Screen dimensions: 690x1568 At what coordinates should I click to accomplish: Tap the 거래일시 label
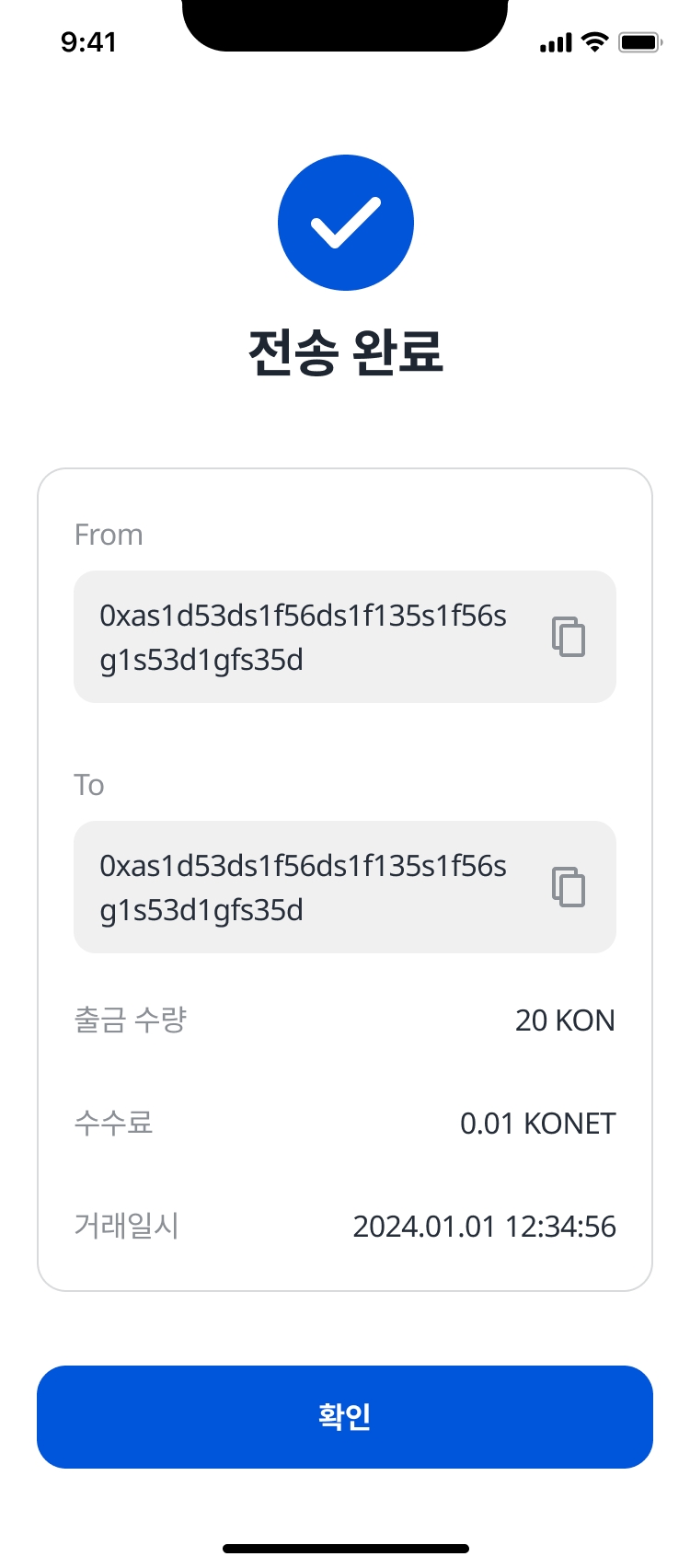tap(127, 1226)
